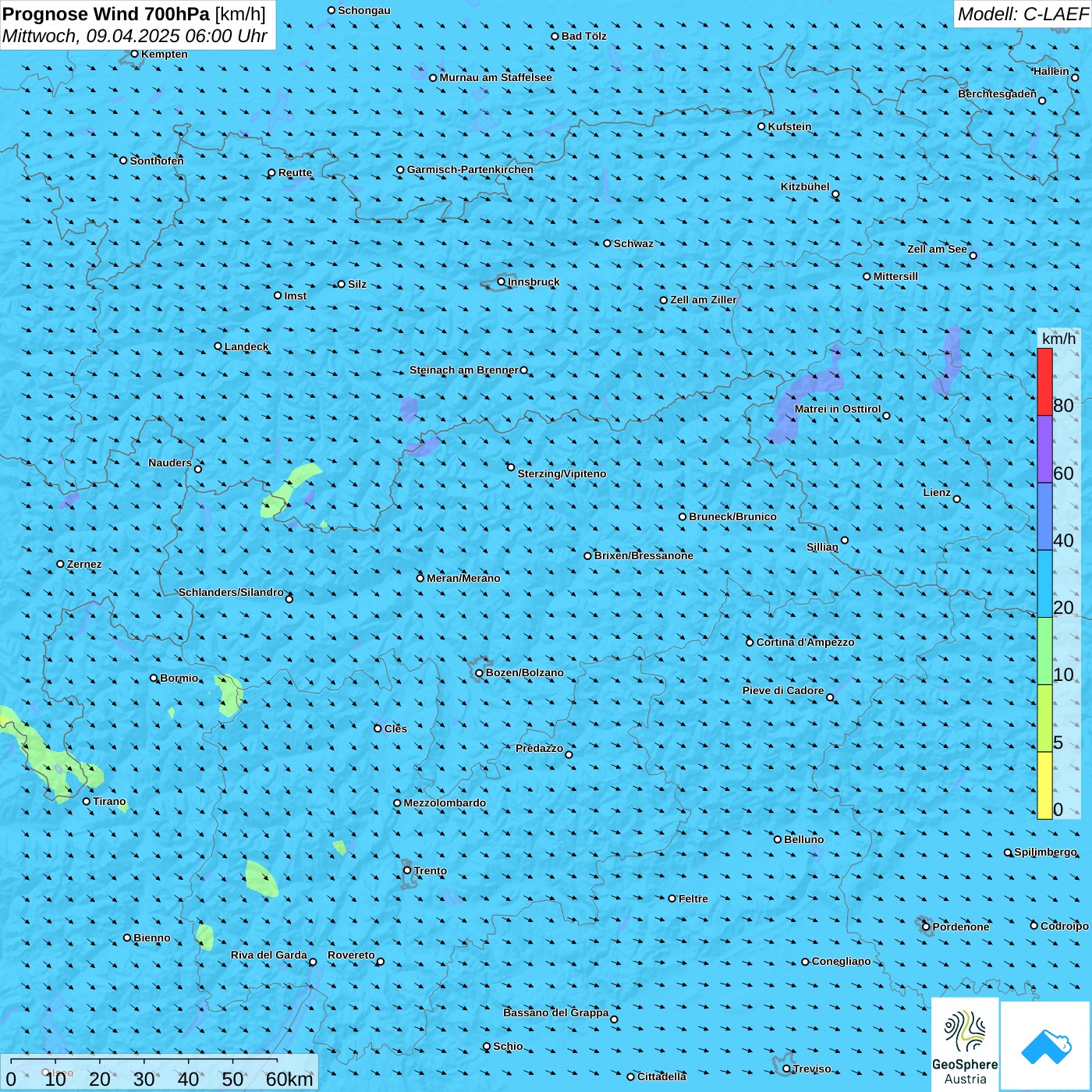Viewport: 1092px width, 1092px height.
Task: Click the Schwaz city label
Action: (633, 243)
